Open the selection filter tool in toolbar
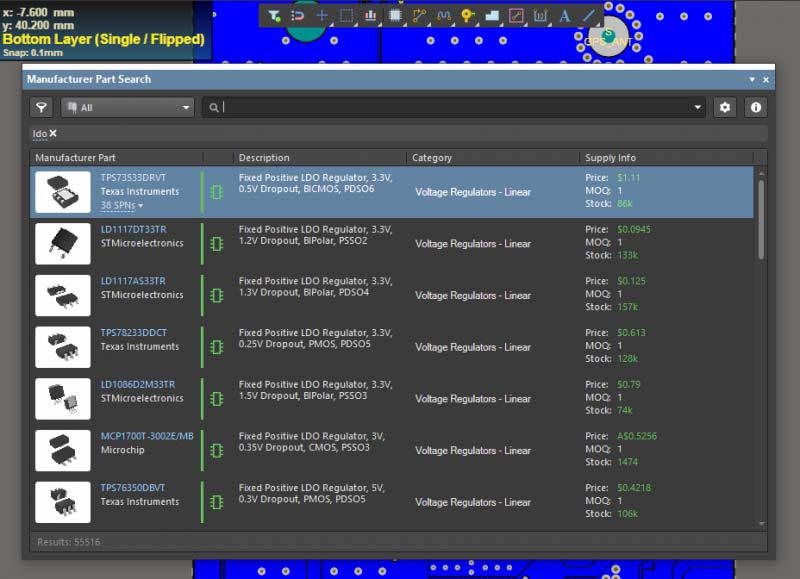800x579 pixels. [273, 16]
